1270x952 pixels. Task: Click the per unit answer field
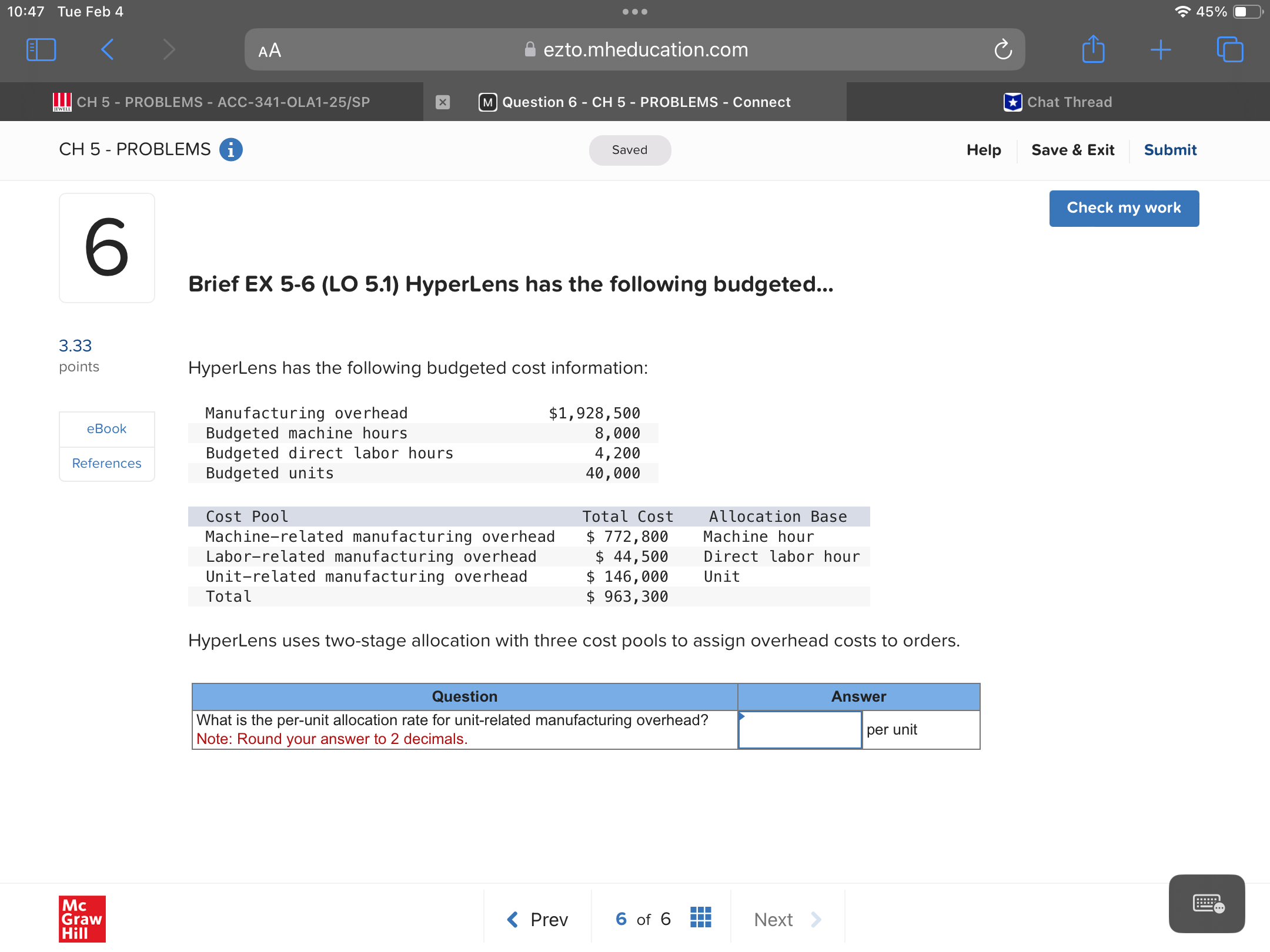[x=800, y=730]
